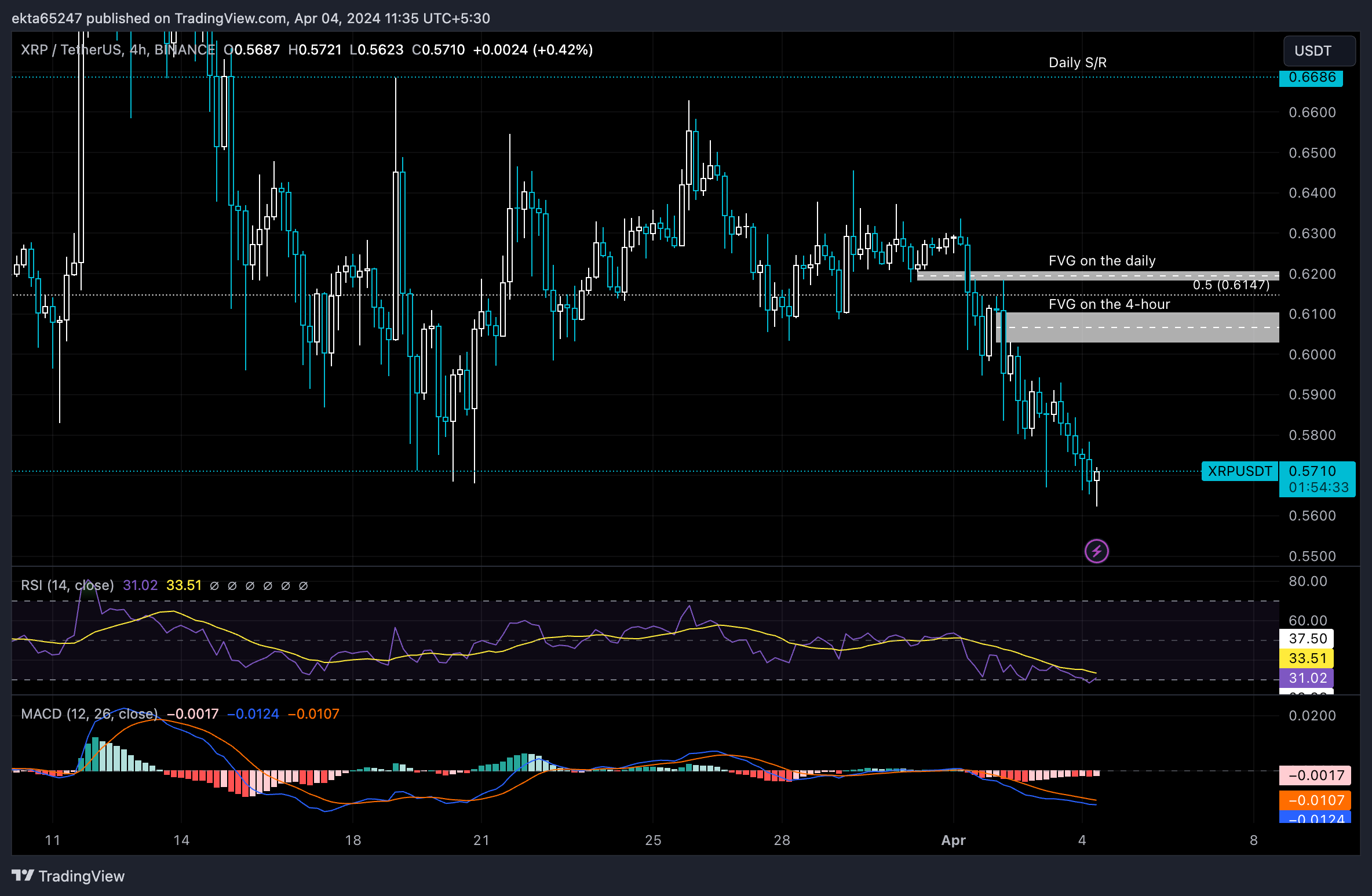Screen dimensions: 1372x896
Task: Click the RSI (14, close) indicator label
Action: tap(67, 585)
